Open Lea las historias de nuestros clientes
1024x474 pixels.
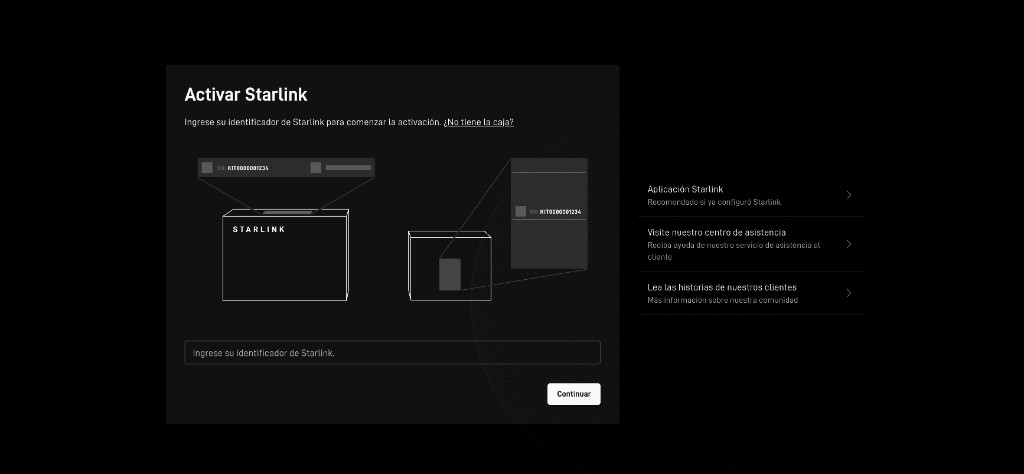point(751,293)
